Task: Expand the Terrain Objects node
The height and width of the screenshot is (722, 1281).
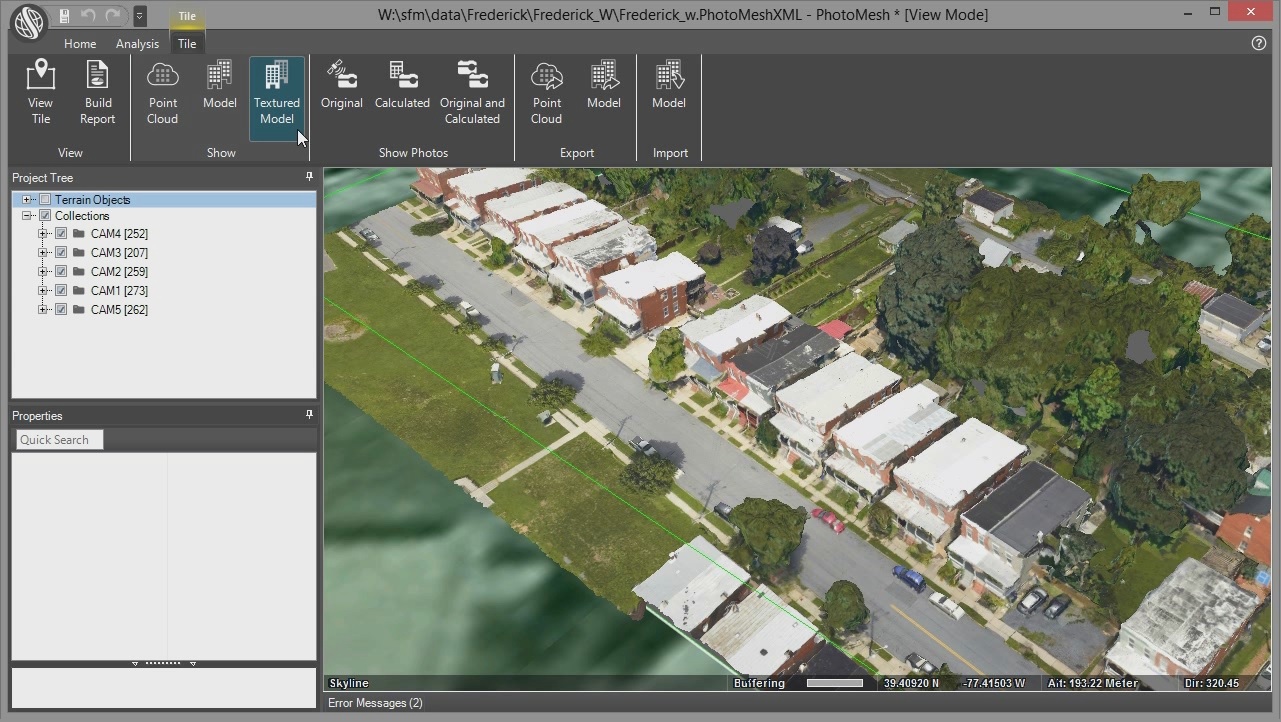Action: 27,199
